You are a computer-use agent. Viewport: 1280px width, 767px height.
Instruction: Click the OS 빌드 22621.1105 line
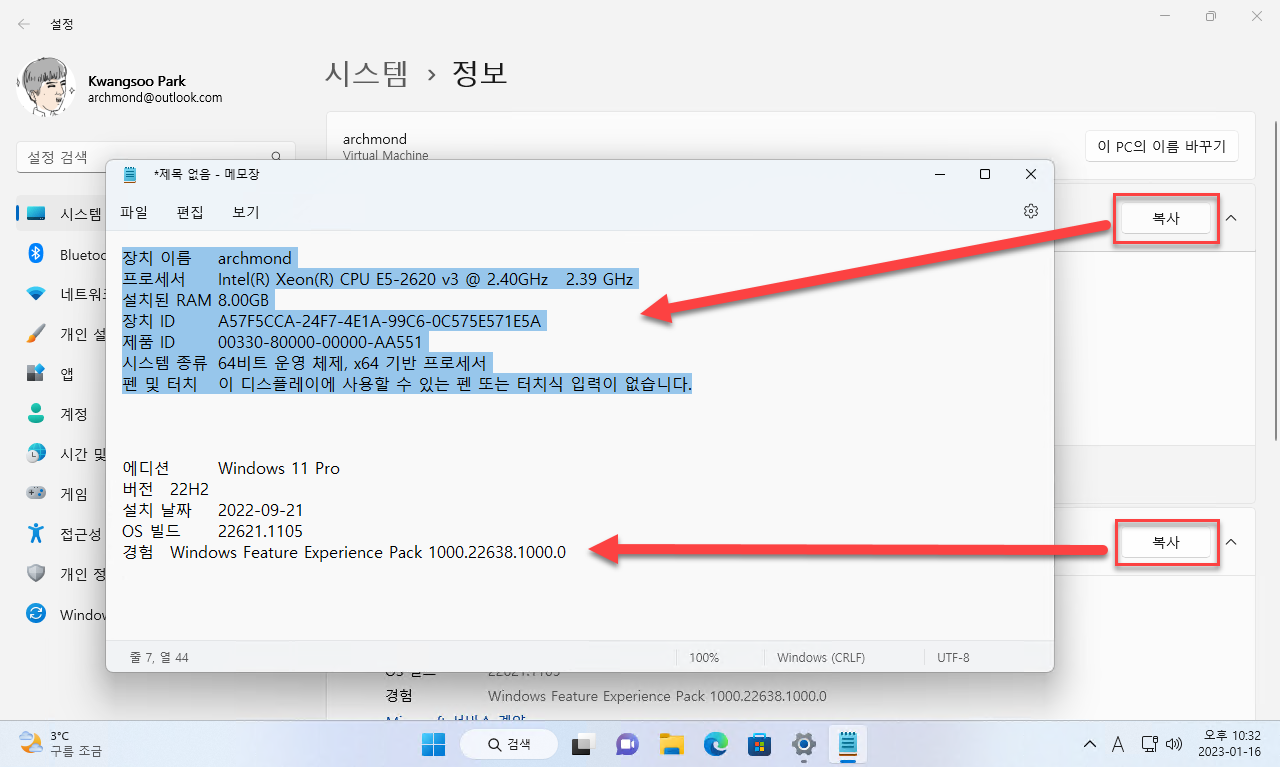212,531
